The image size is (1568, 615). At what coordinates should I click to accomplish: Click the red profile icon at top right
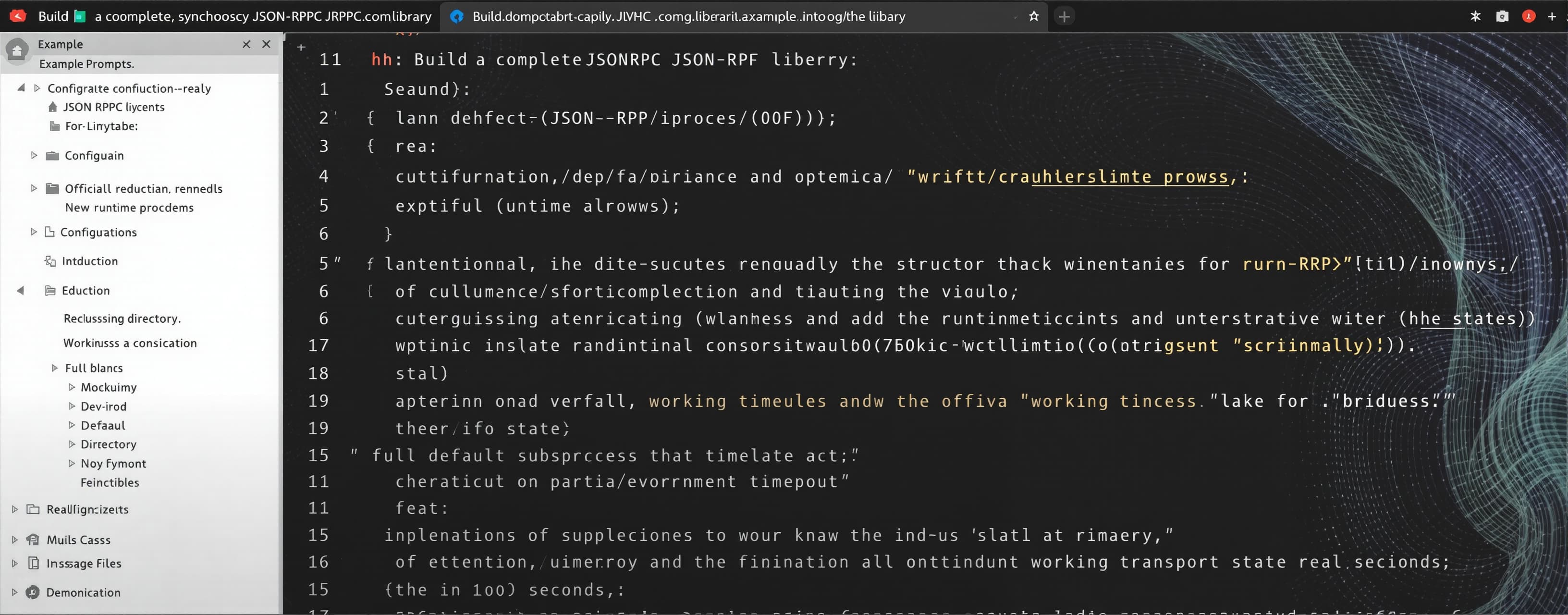point(1529,16)
